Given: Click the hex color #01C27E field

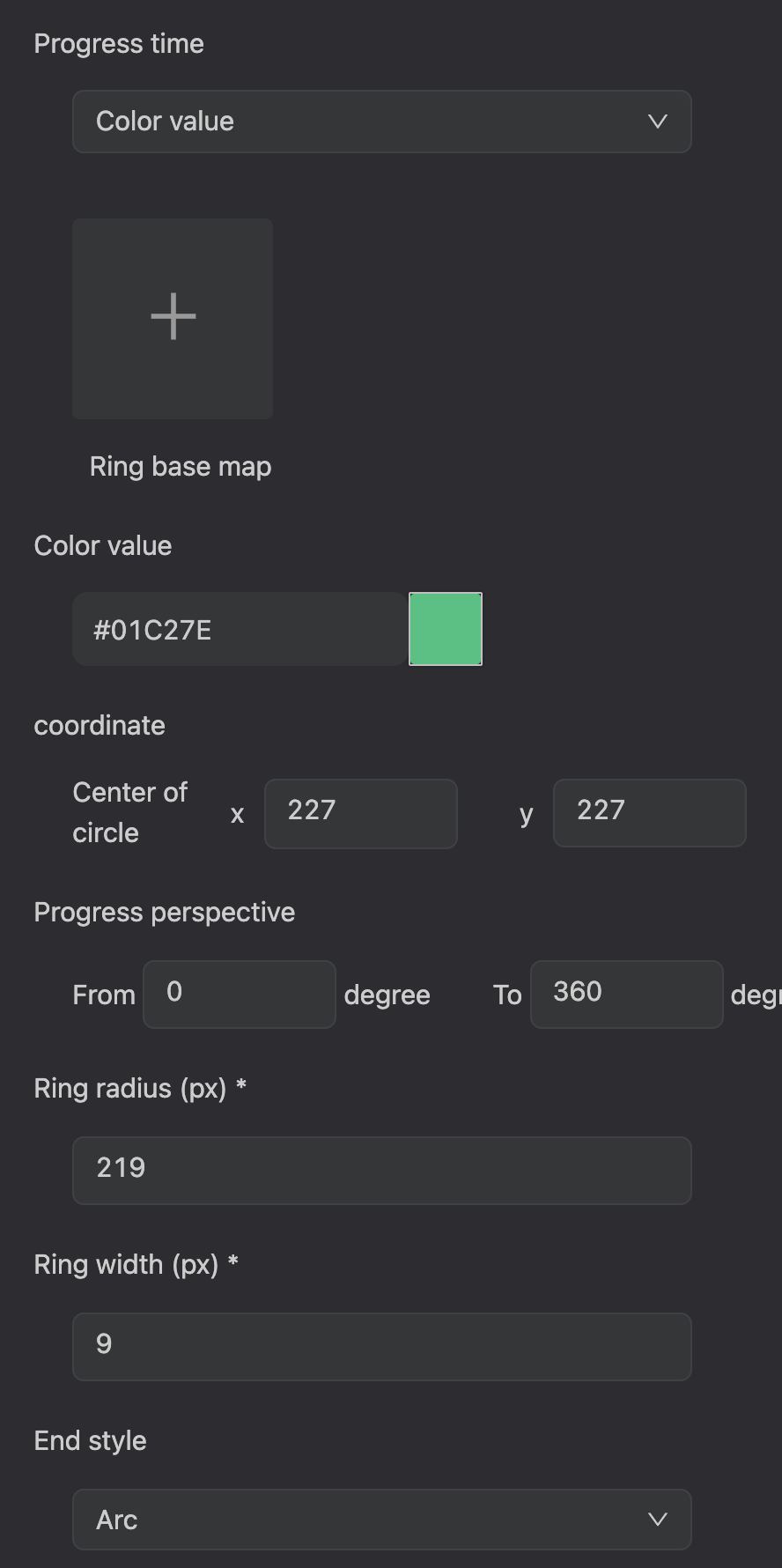Looking at the screenshot, I should pos(240,629).
